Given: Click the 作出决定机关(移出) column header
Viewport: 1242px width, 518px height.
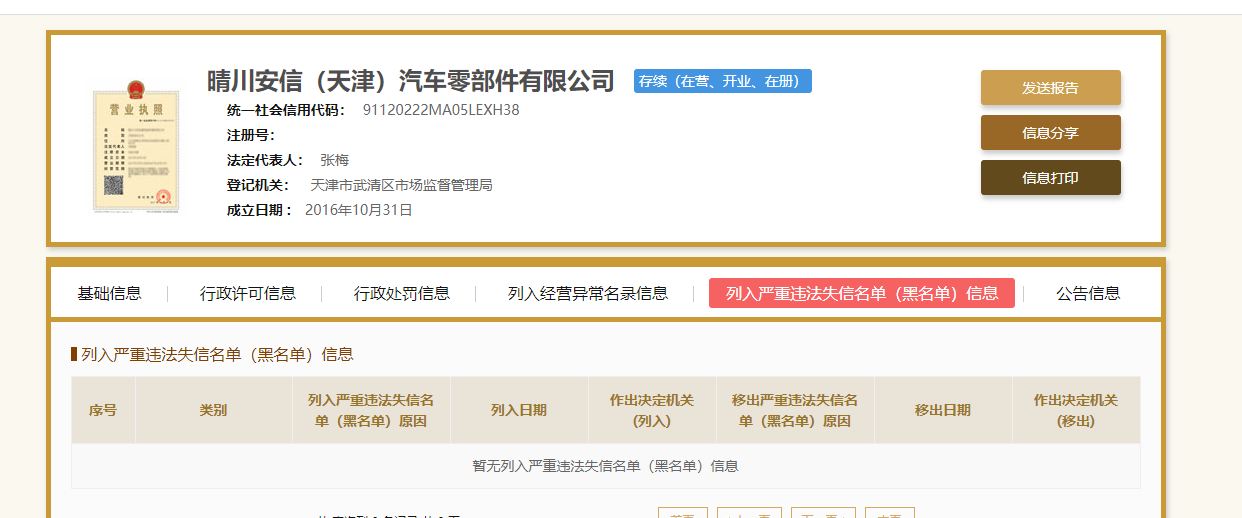Looking at the screenshot, I should (1076, 410).
